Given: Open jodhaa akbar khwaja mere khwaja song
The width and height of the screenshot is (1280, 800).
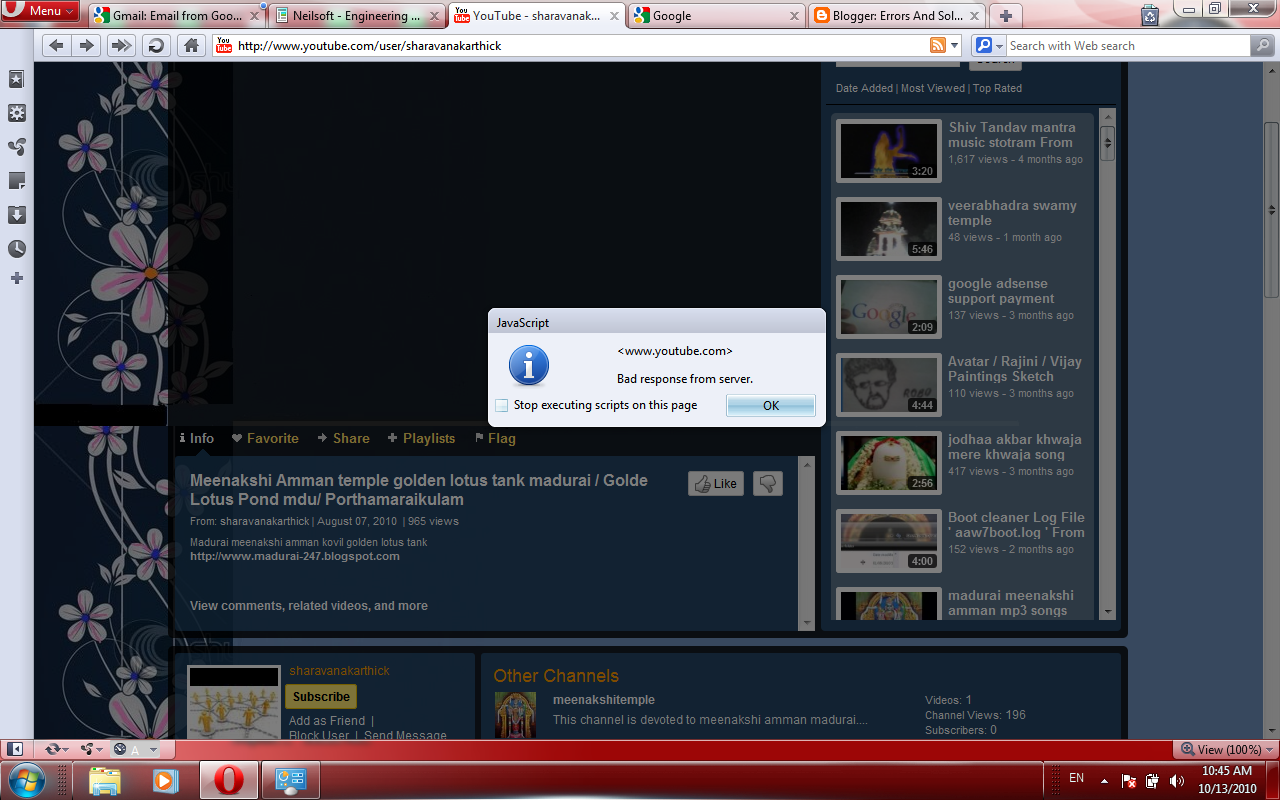Looking at the screenshot, I should [1015, 447].
